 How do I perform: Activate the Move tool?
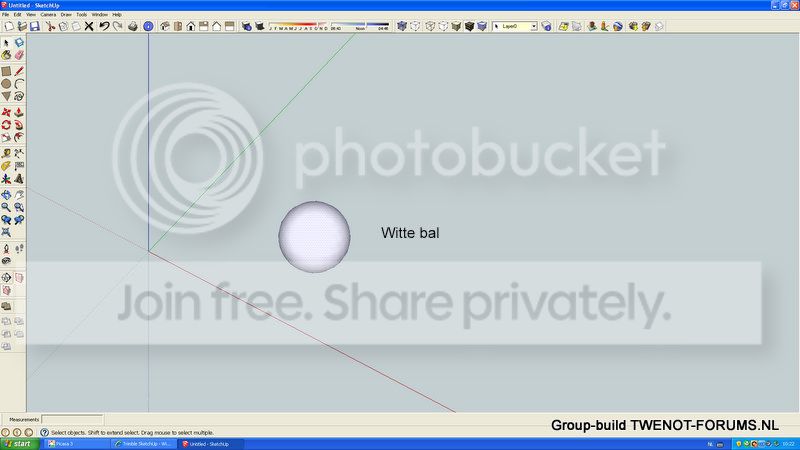pyautogui.click(x=6, y=112)
